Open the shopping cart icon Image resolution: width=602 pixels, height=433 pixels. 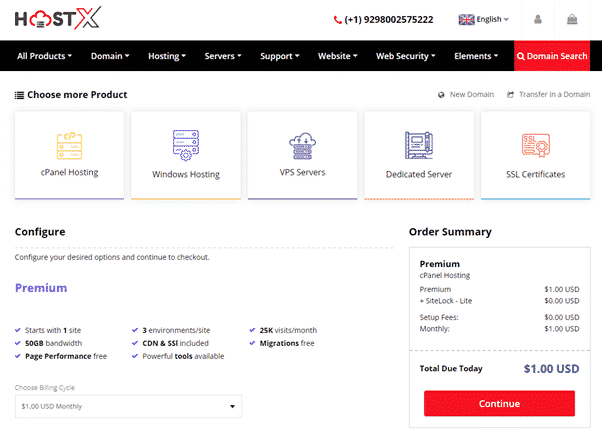(571, 19)
